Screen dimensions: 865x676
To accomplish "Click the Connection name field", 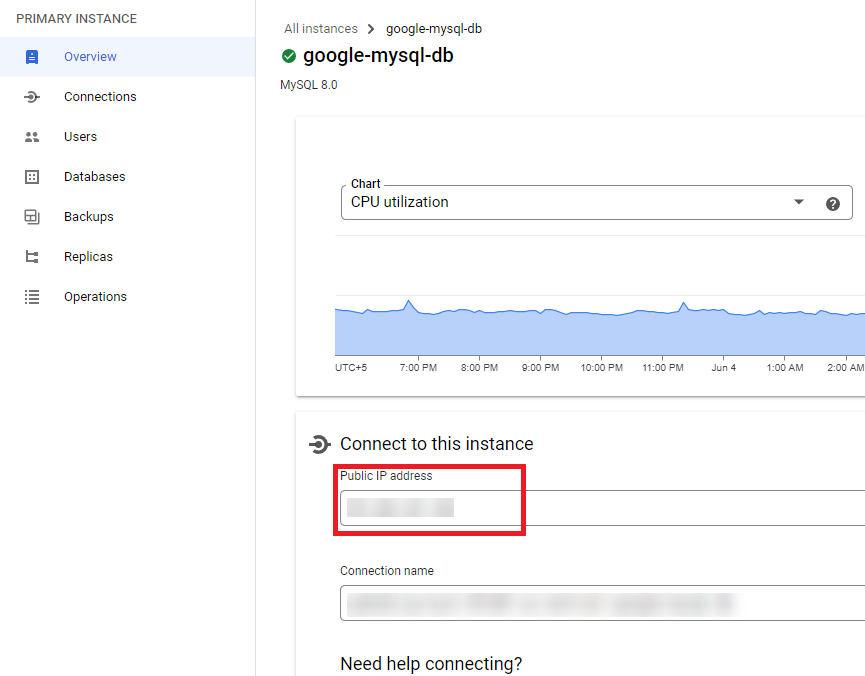I will click(602, 603).
